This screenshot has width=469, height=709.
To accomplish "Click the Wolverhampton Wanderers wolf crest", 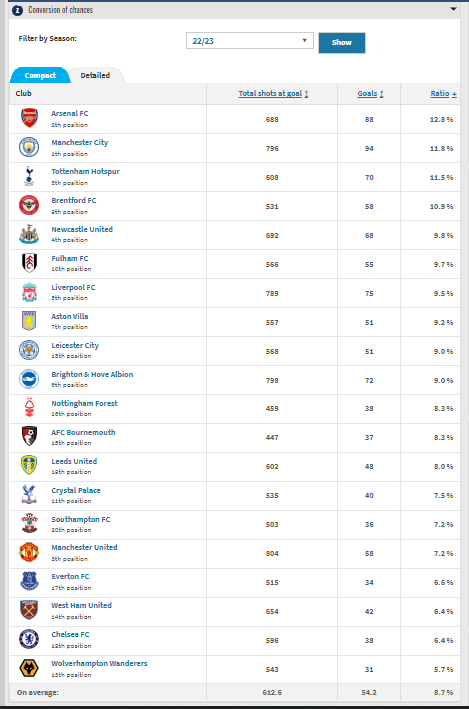I will tap(29, 668).
